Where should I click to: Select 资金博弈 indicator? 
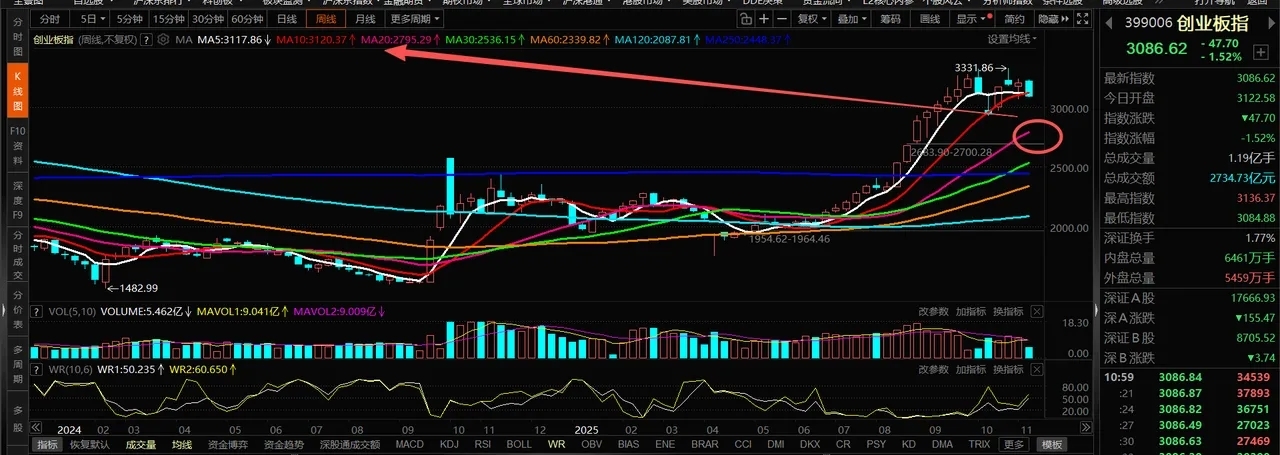(x=227, y=444)
